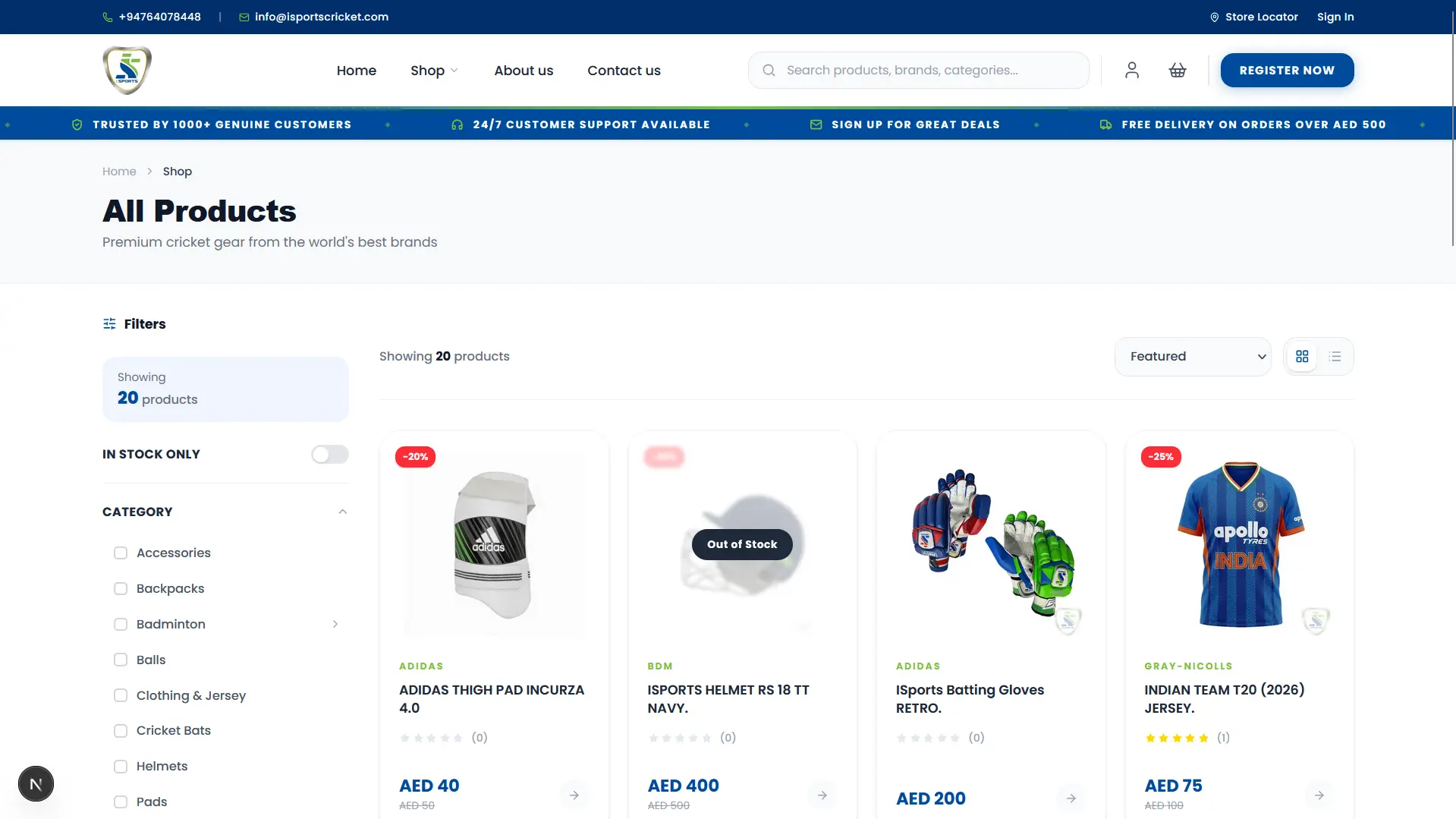Click the Shop breadcrumb text
The image size is (1456, 819).
tap(178, 172)
